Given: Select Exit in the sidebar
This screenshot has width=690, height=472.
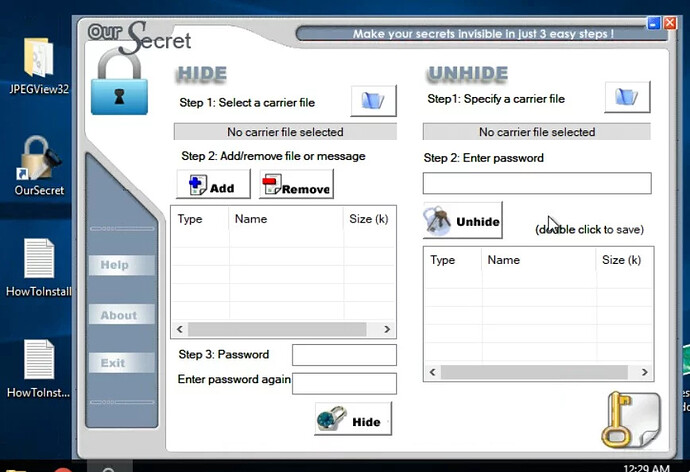Looking at the screenshot, I should [114, 363].
